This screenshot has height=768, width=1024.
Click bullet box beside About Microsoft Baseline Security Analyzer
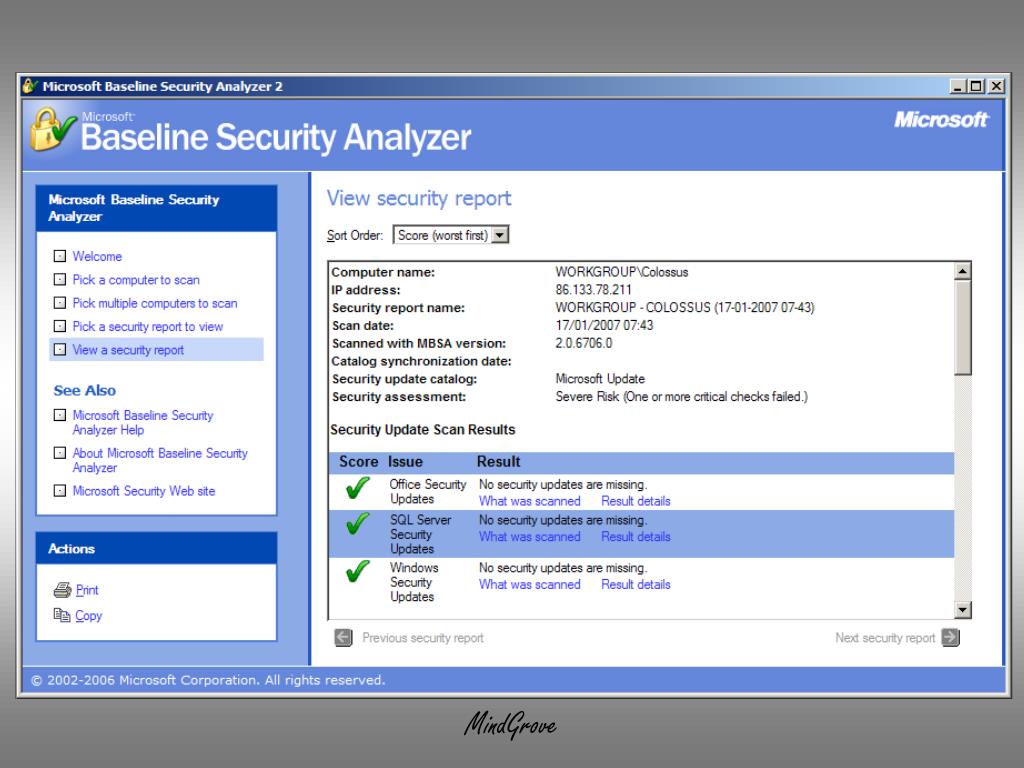pos(59,453)
